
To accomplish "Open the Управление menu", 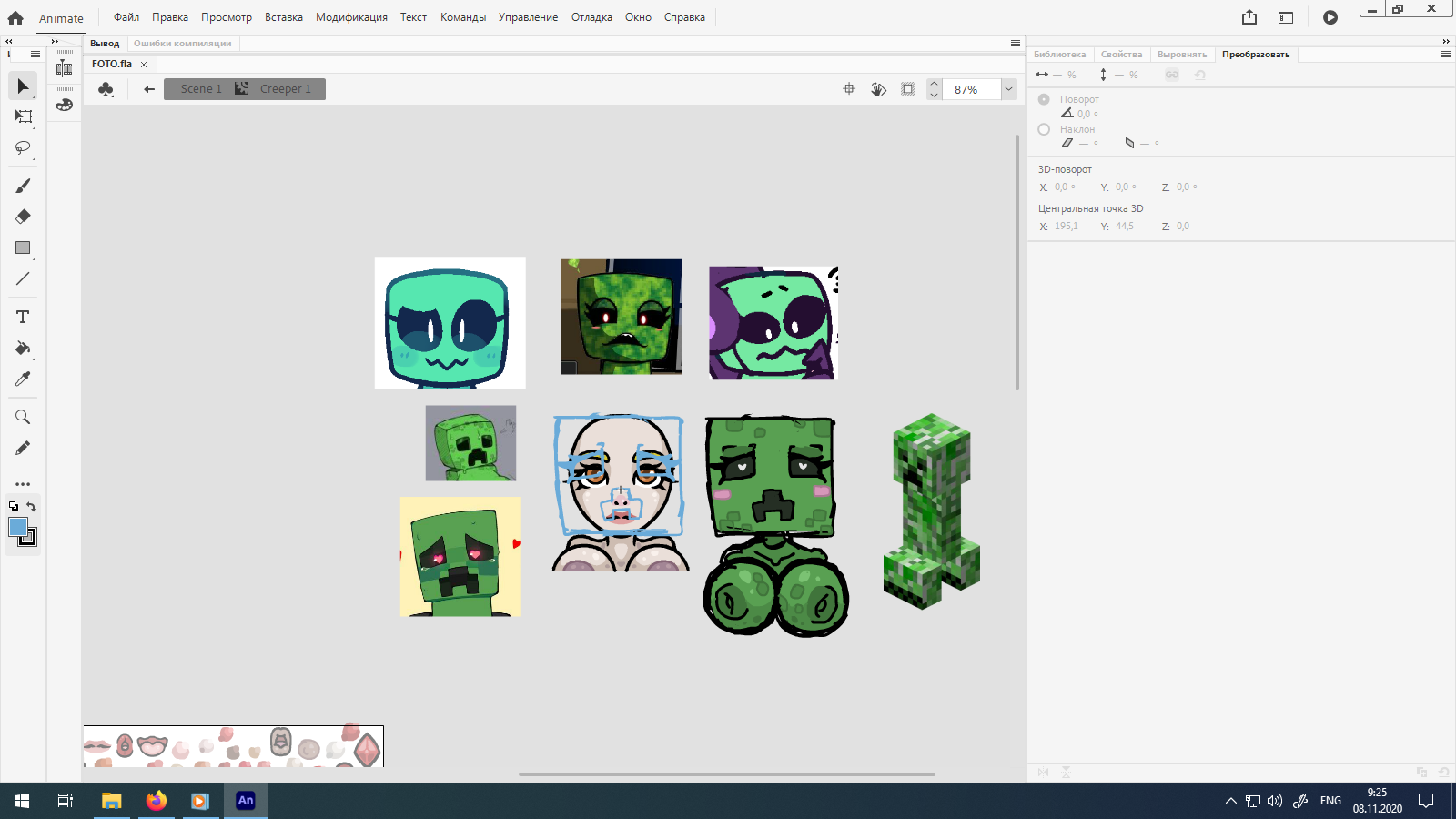I will click(x=528, y=17).
